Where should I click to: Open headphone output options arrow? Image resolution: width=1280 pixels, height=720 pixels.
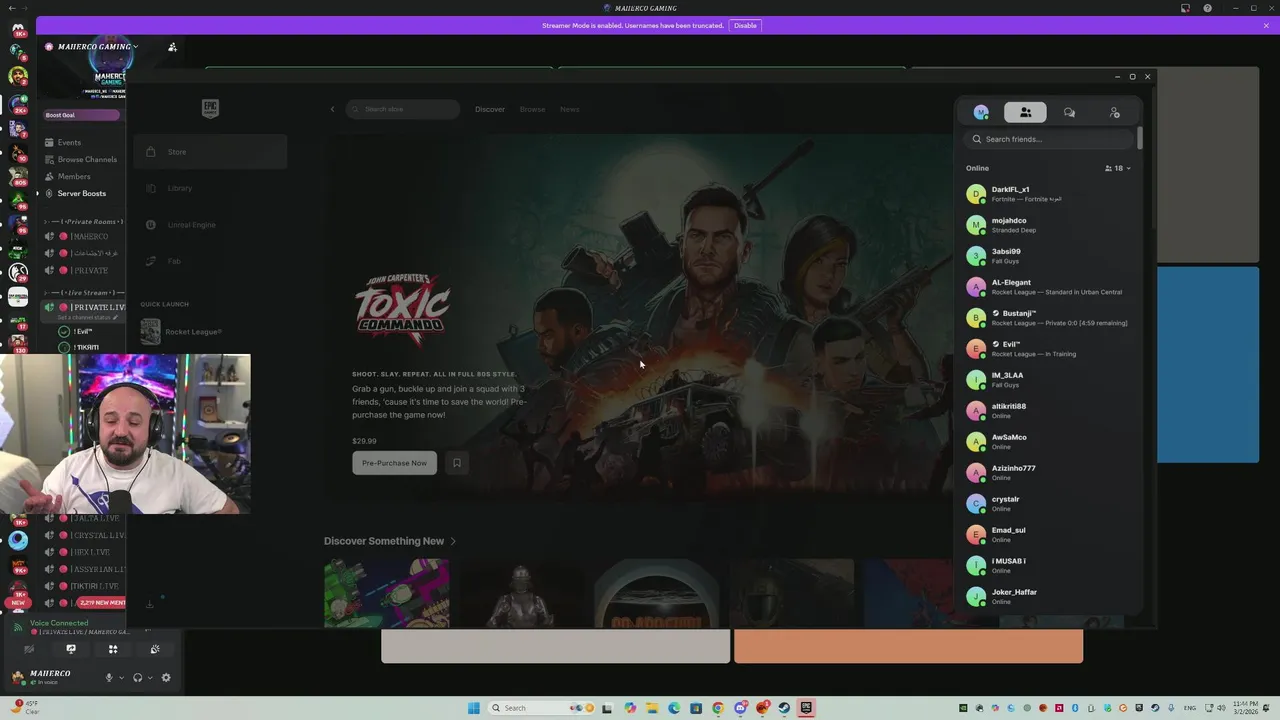pyautogui.click(x=151, y=678)
